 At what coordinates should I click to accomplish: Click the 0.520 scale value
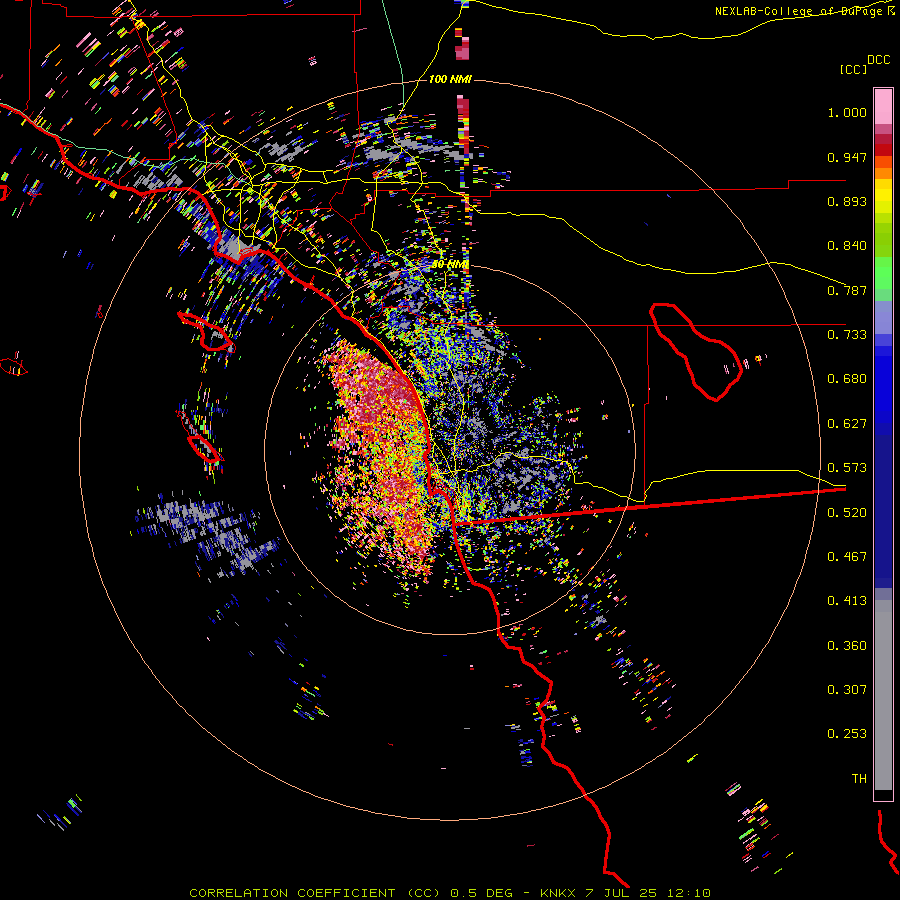click(x=847, y=513)
